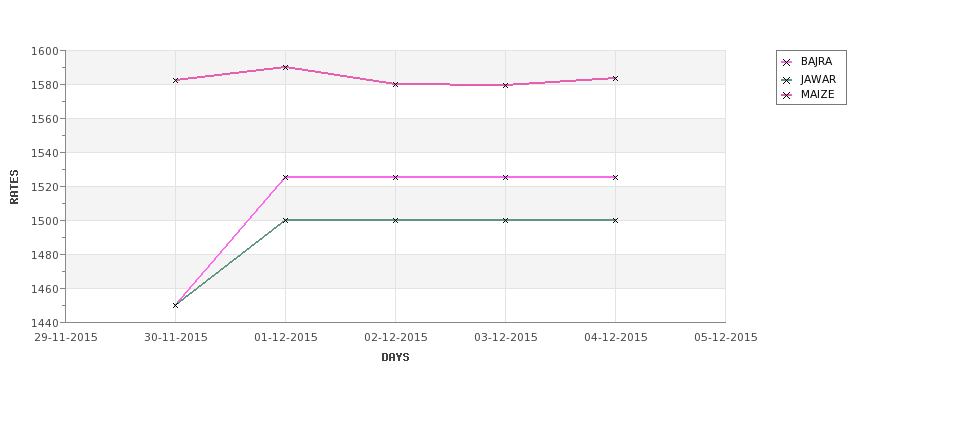
Task: Select MAIZE data point on 30-11-2015
Action: [175, 80]
